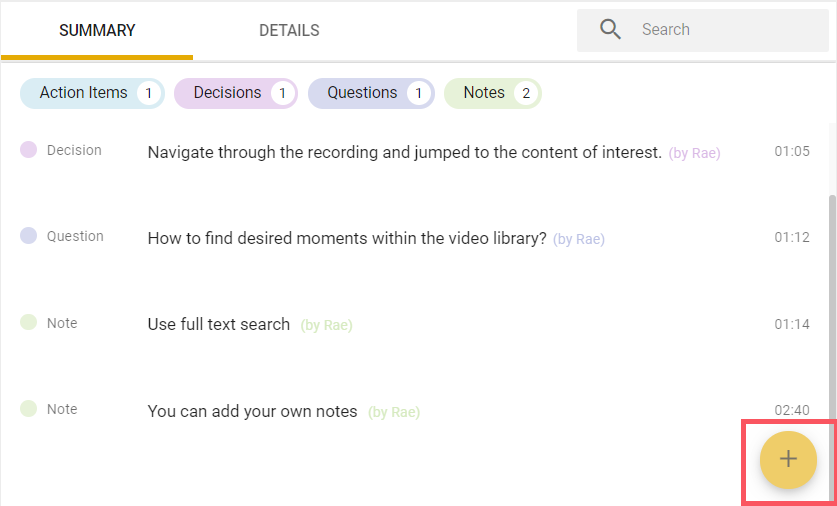The image size is (837, 506).
Task: Open the SUMMARY tab
Action: (97, 30)
